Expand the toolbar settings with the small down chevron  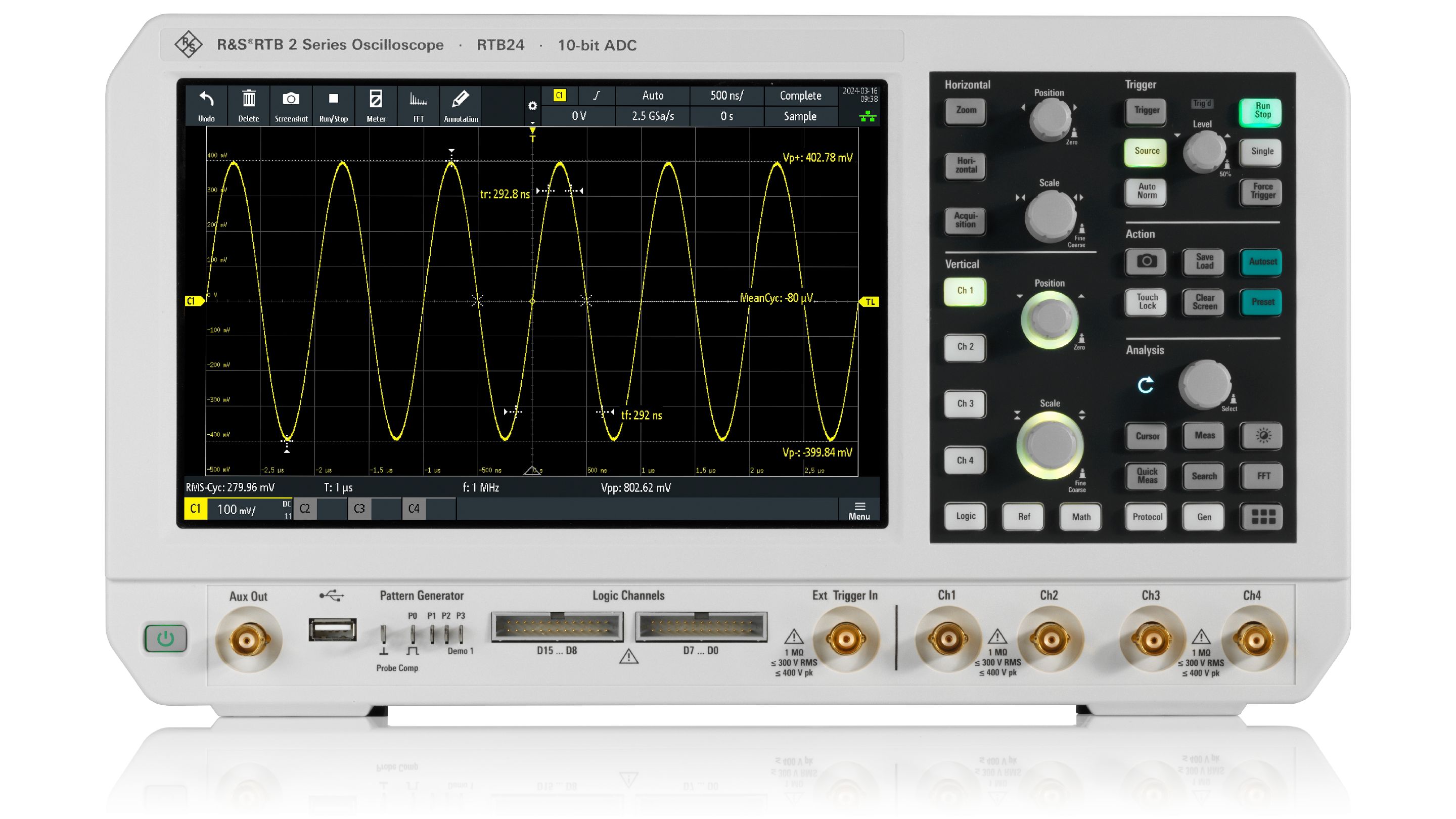point(532,122)
